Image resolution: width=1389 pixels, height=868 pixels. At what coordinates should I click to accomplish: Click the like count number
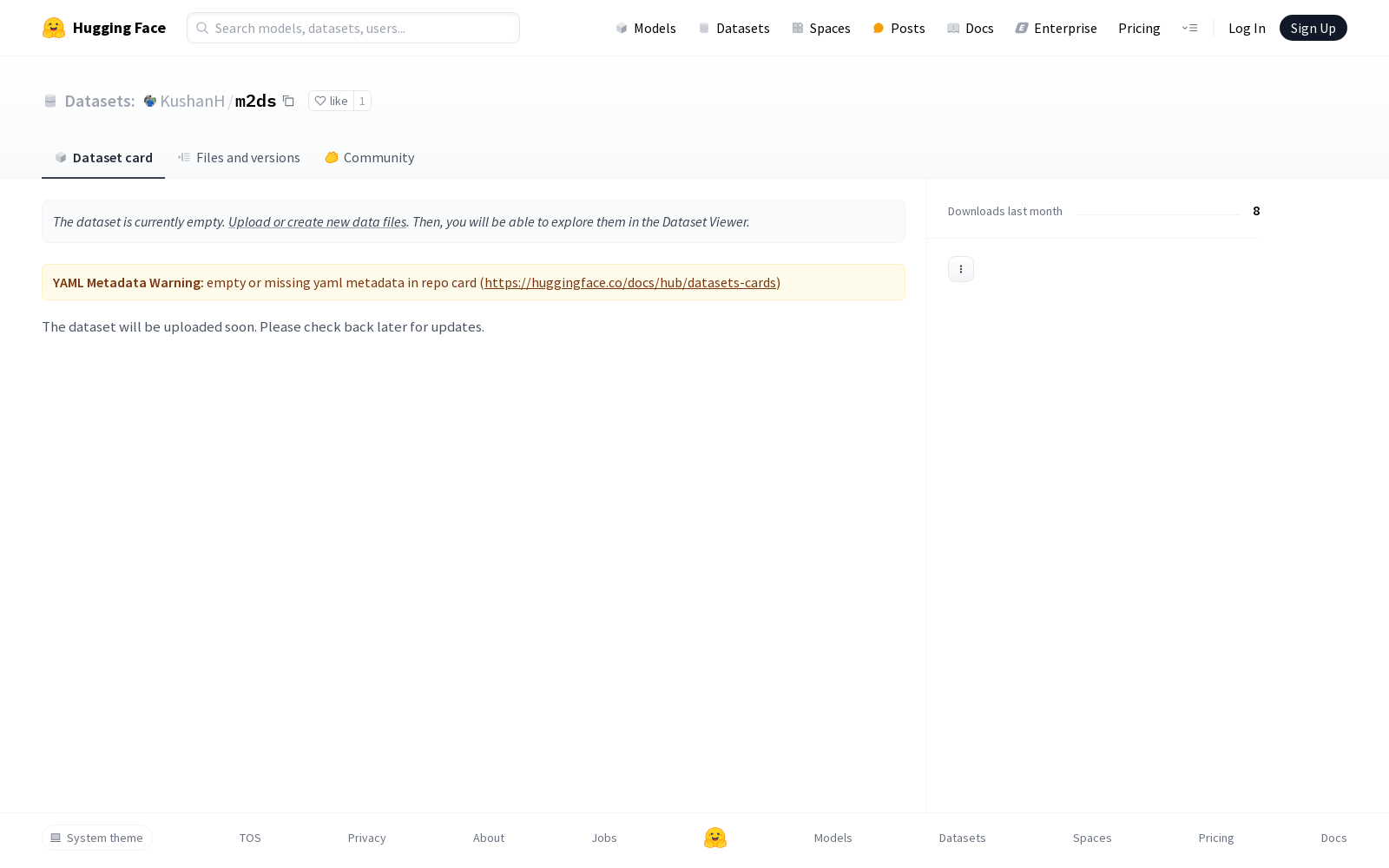tap(362, 102)
